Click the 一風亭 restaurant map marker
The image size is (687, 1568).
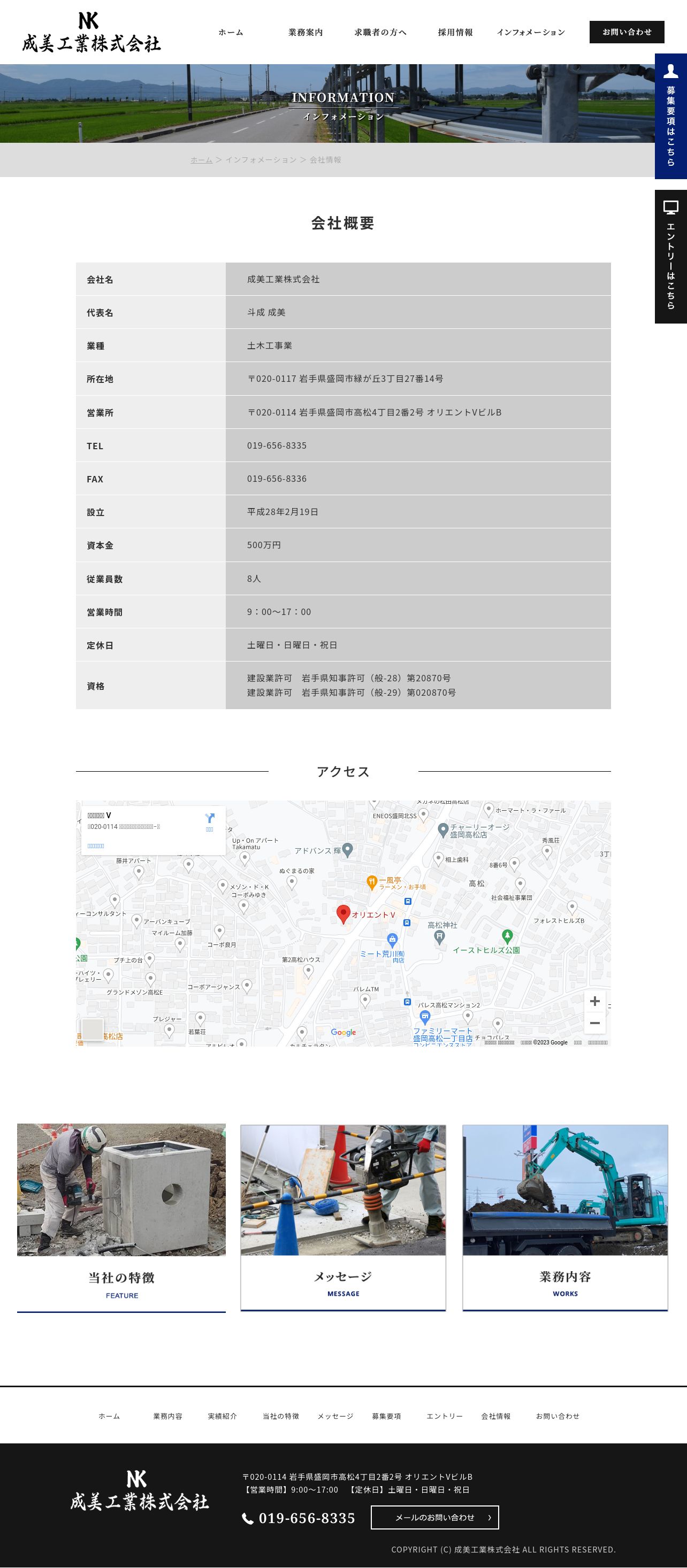[x=371, y=881]
